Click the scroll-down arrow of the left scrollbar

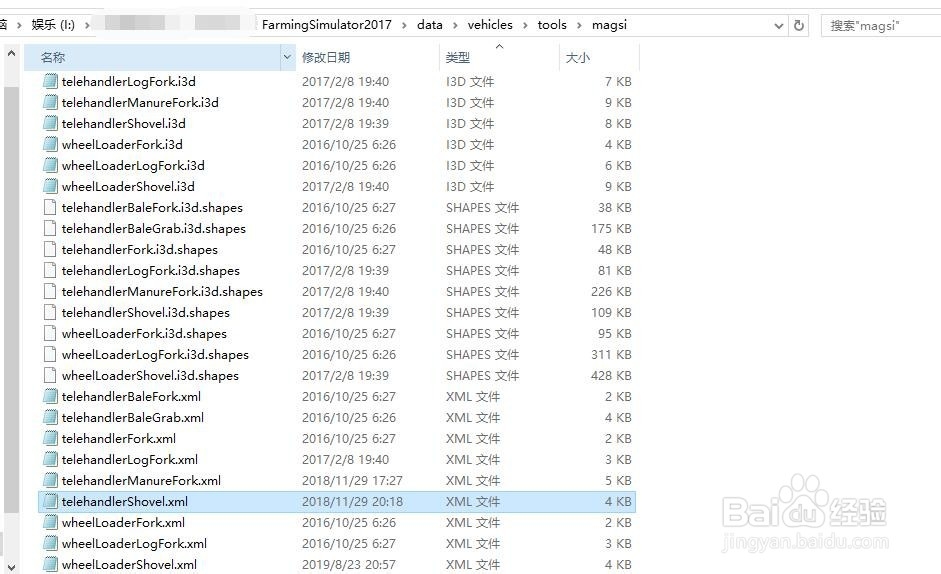11,566
